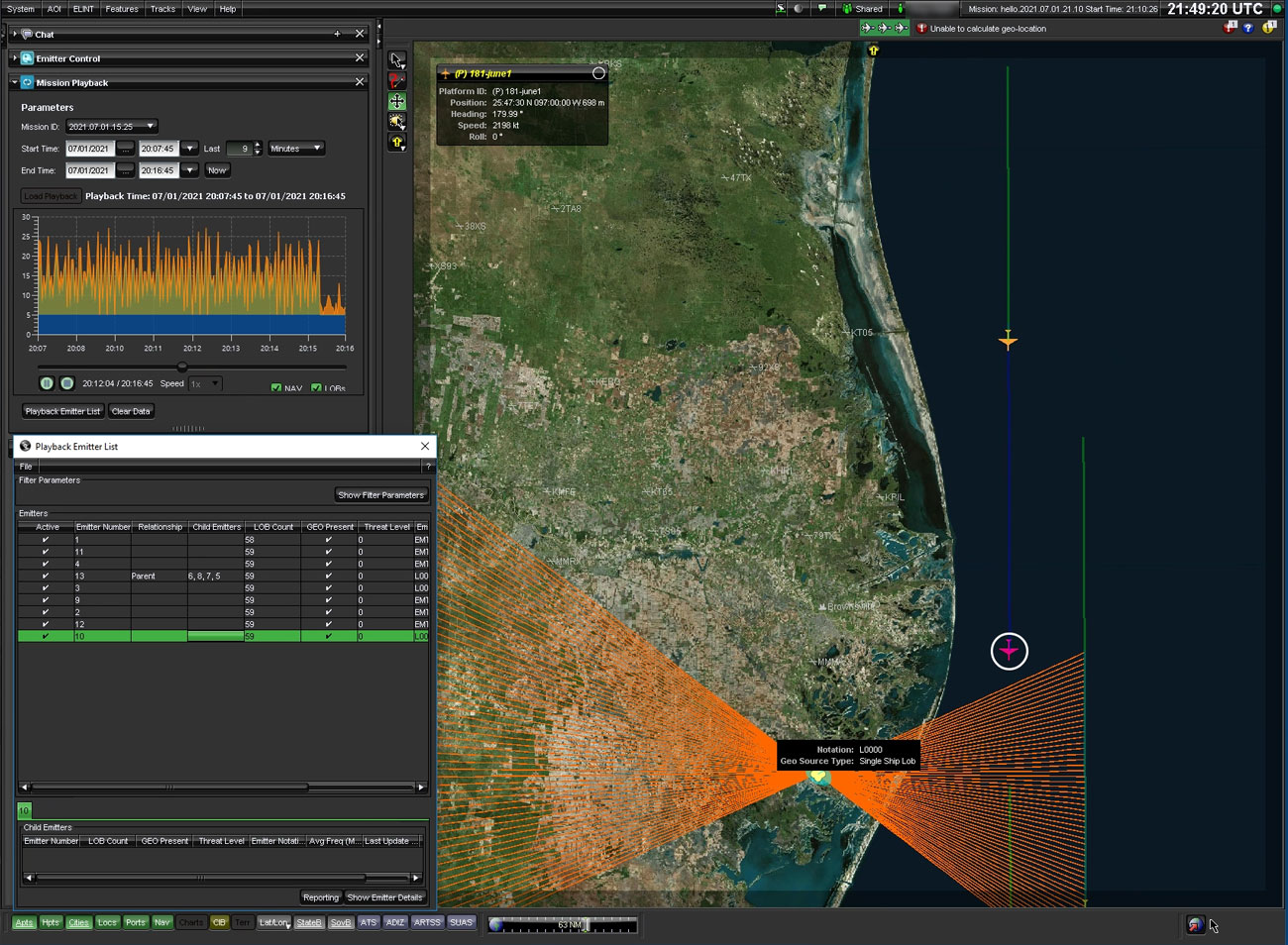Image resolution: width=1288 pixels, height=945 pixels.
Task: Toggle Active checkbox for emitter 1
Action: point(46,540)
